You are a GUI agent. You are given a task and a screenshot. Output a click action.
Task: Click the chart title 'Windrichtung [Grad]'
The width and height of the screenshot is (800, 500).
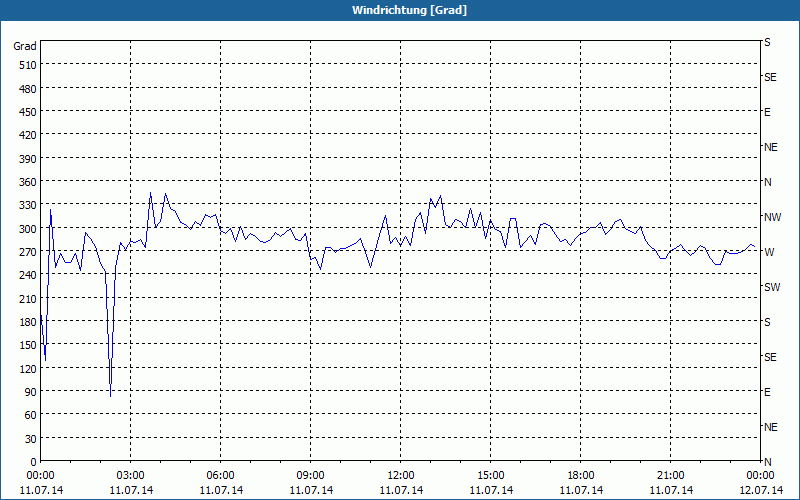[409, 10]
